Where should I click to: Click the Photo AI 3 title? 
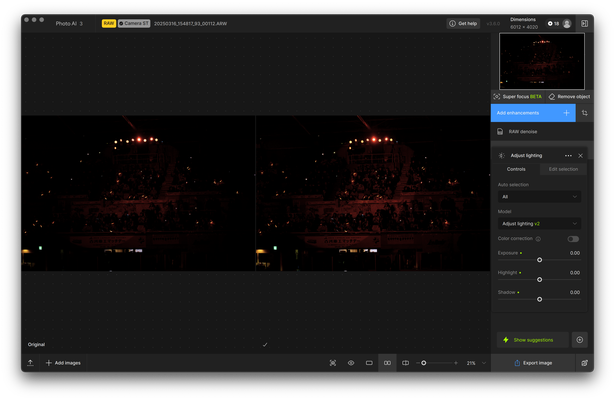(x=69, y=24)
